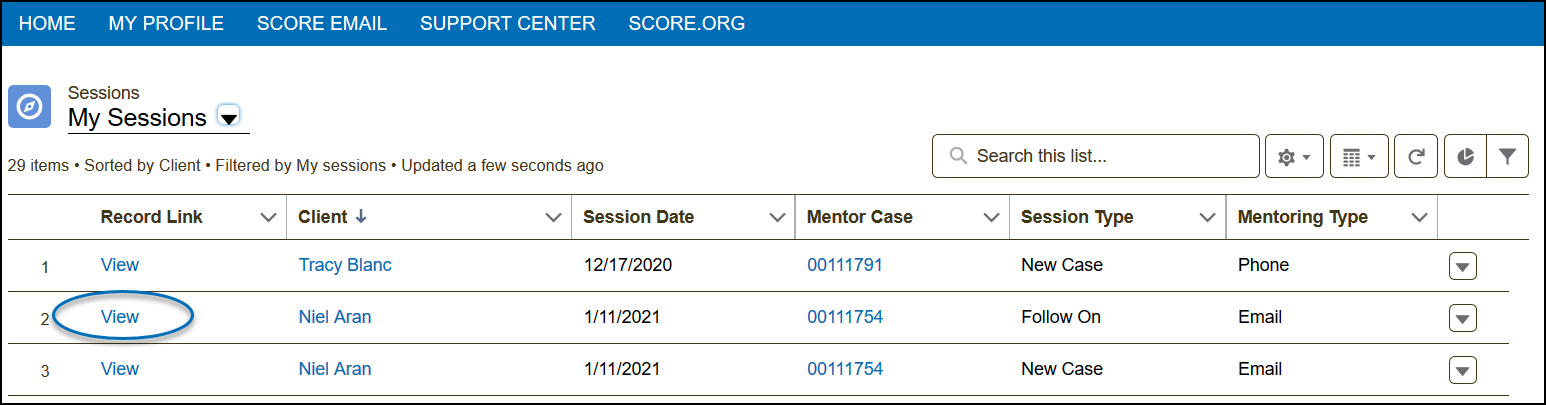Screen dimensions: 1546x405
Task: Open mentor case 00111791
Action: [844, 265]
